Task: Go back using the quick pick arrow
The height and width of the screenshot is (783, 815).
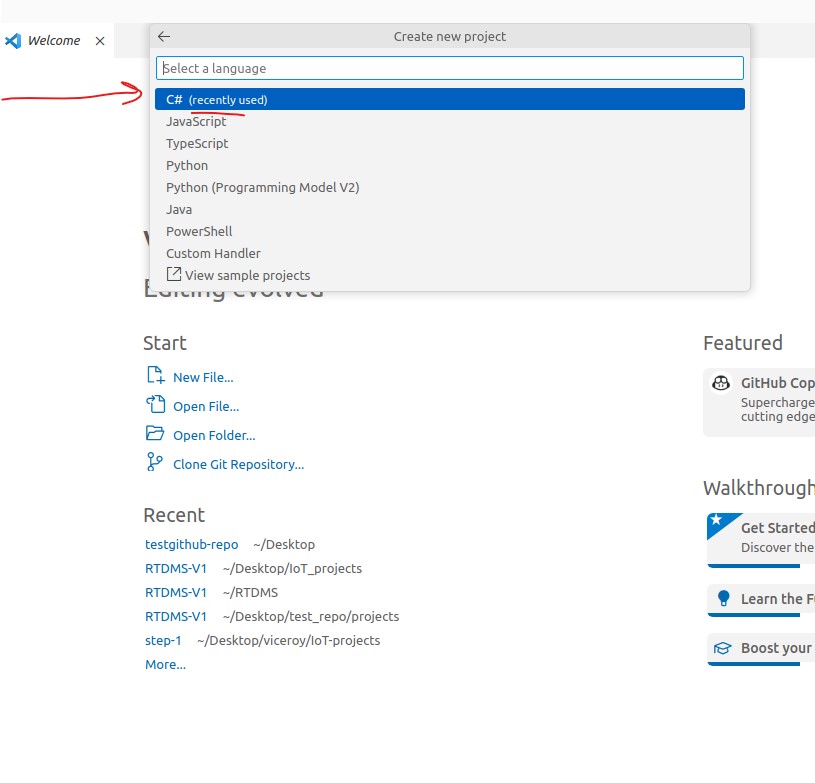Action: coord(164,36)
